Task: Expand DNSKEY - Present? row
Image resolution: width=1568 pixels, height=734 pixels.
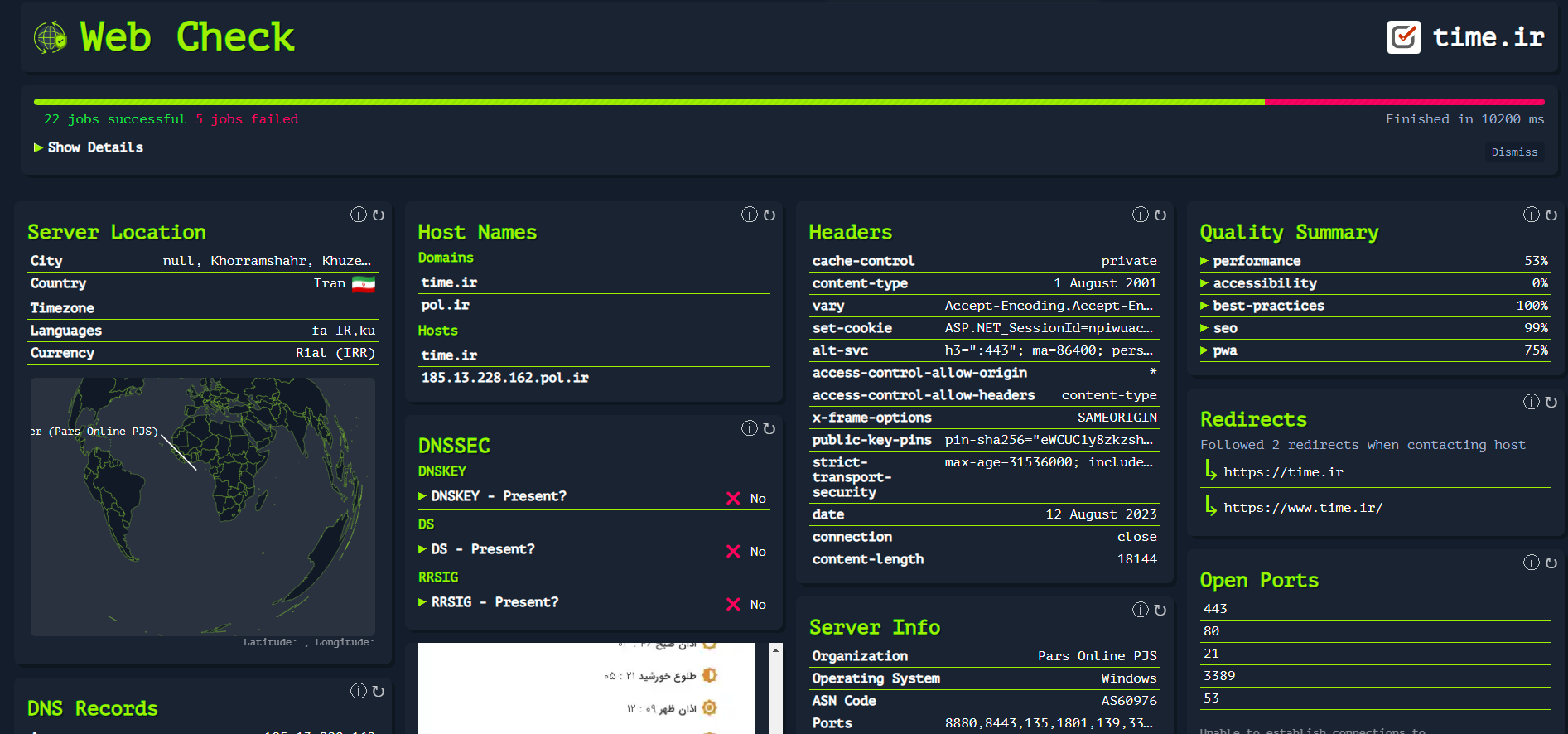Action: coord(594,497)
